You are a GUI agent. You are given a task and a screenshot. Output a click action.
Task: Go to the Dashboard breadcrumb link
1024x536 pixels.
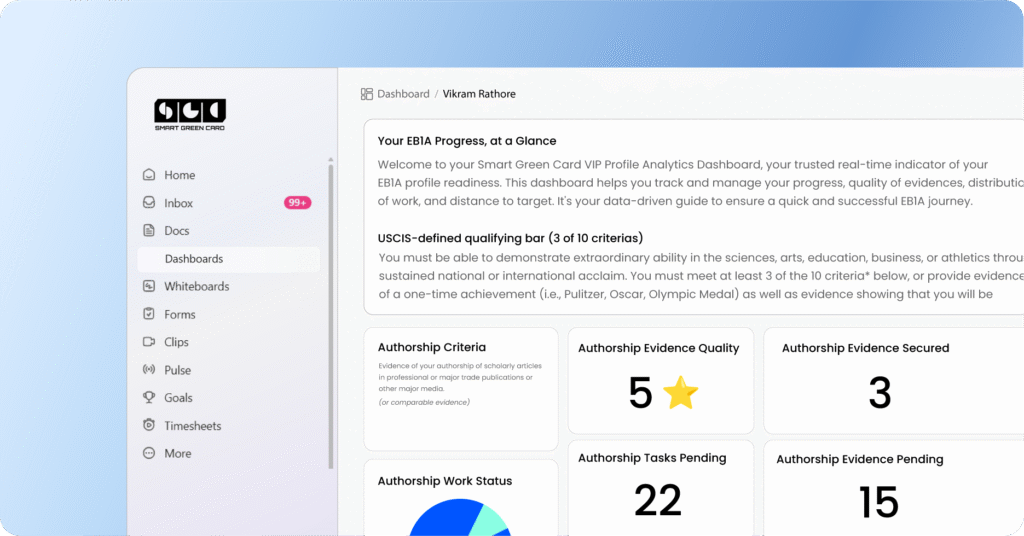pyautogui.click(x=403, y=94)
